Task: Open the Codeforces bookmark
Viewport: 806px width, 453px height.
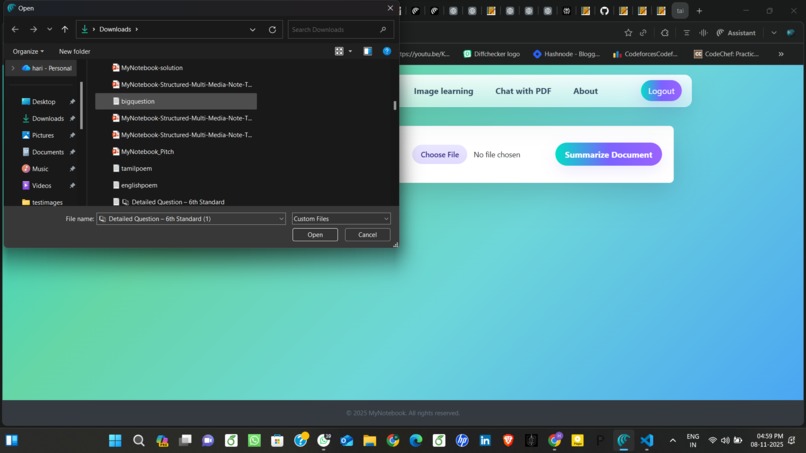Action: (x=645, y=54)
